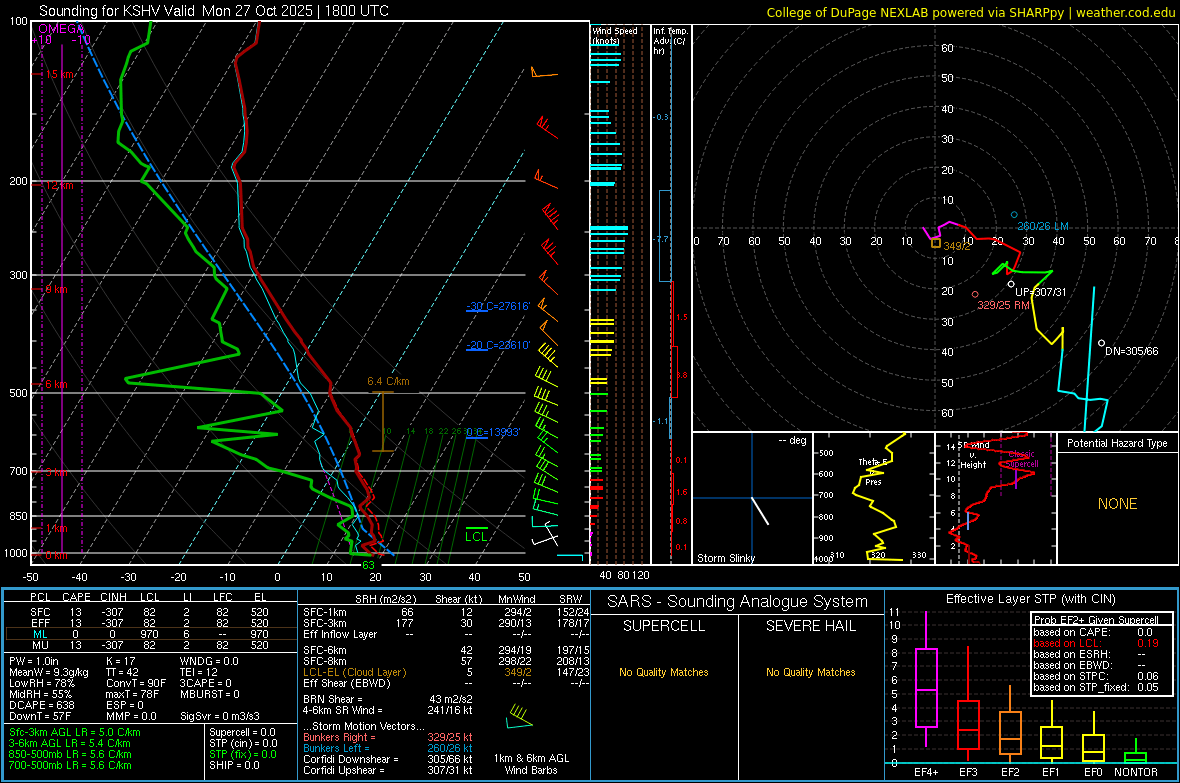The image size is (1180, 783).
Task: Click the 'Bunkers Left =' storm motion line
Action: click(x=388, y=748)
